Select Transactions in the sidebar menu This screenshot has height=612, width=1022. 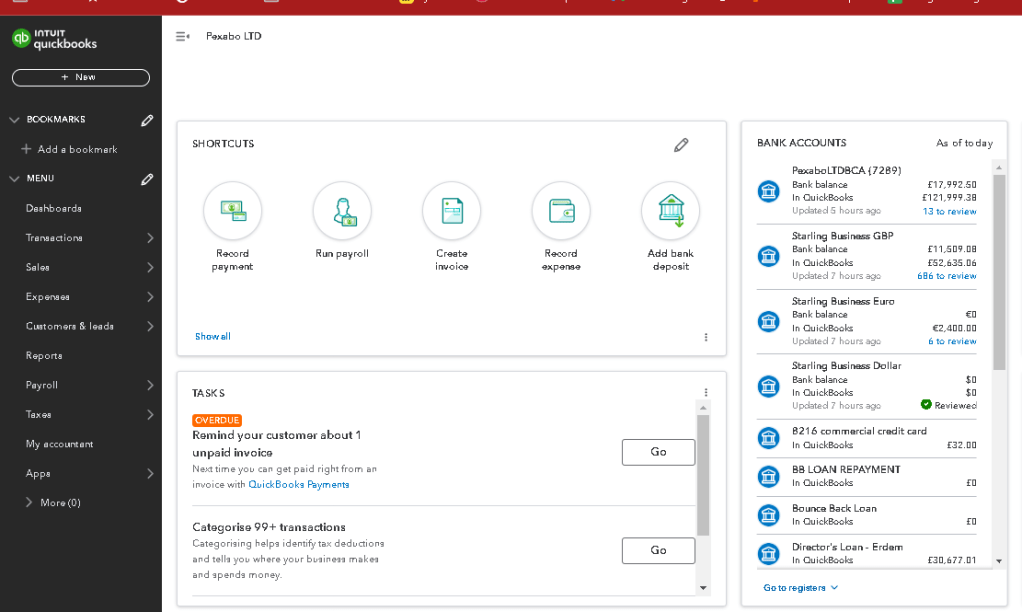[x=54, y=238]
